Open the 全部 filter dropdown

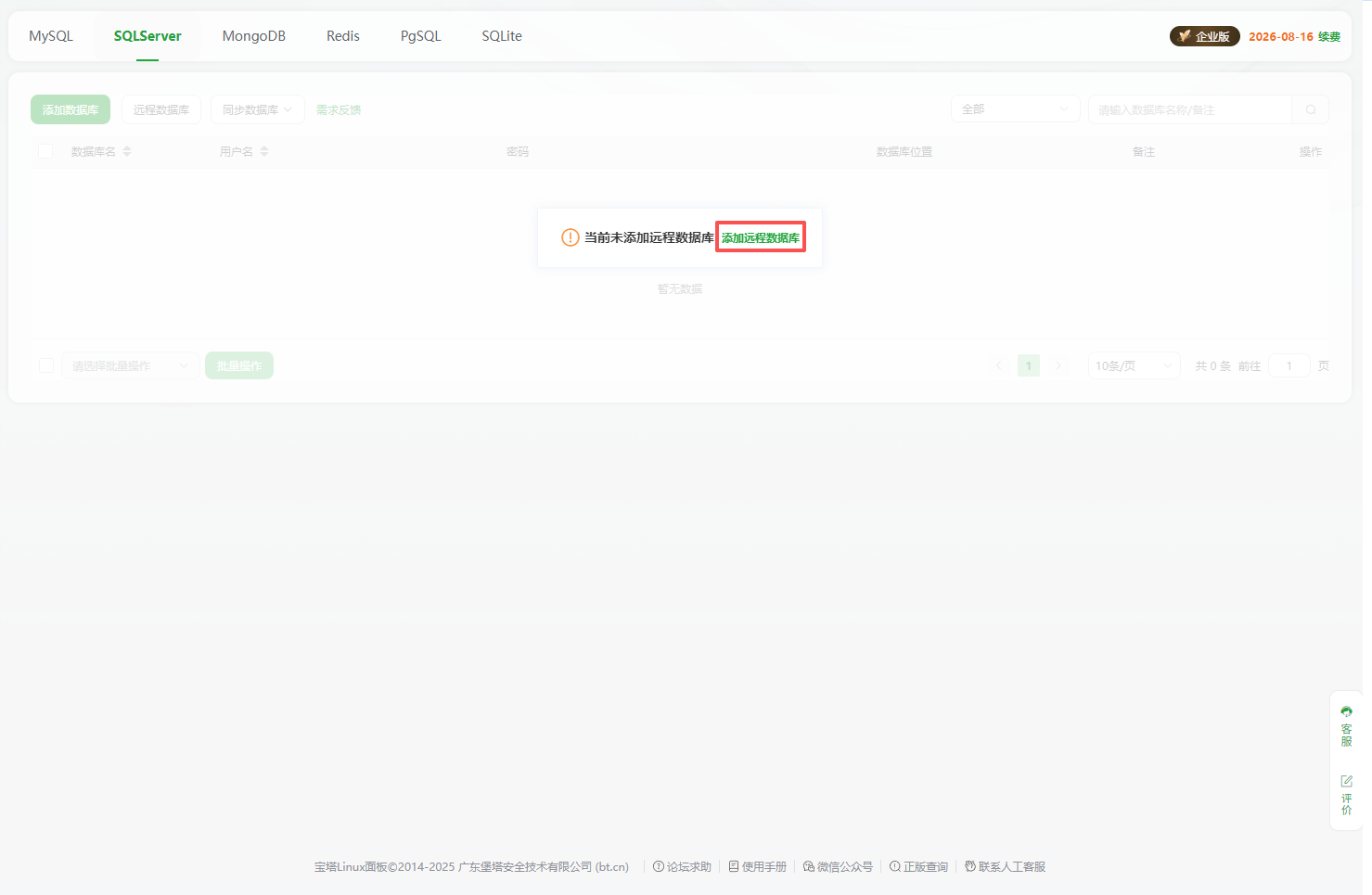pyautogui.click(x=1015, y=109)
